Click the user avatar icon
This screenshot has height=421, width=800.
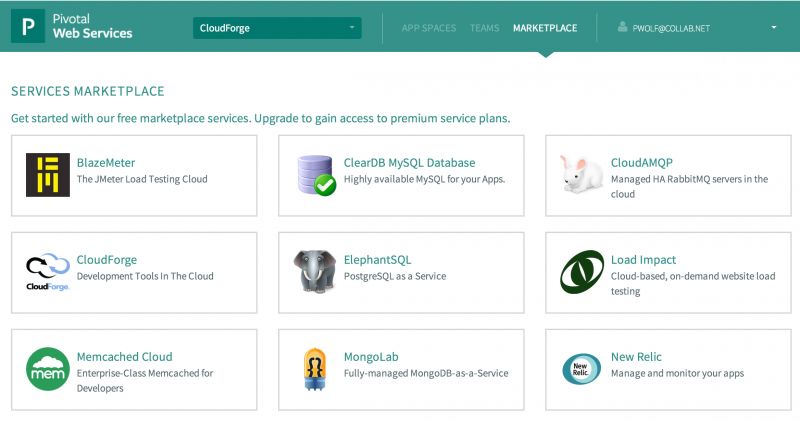pyautogui.click(x=622, y=27)
